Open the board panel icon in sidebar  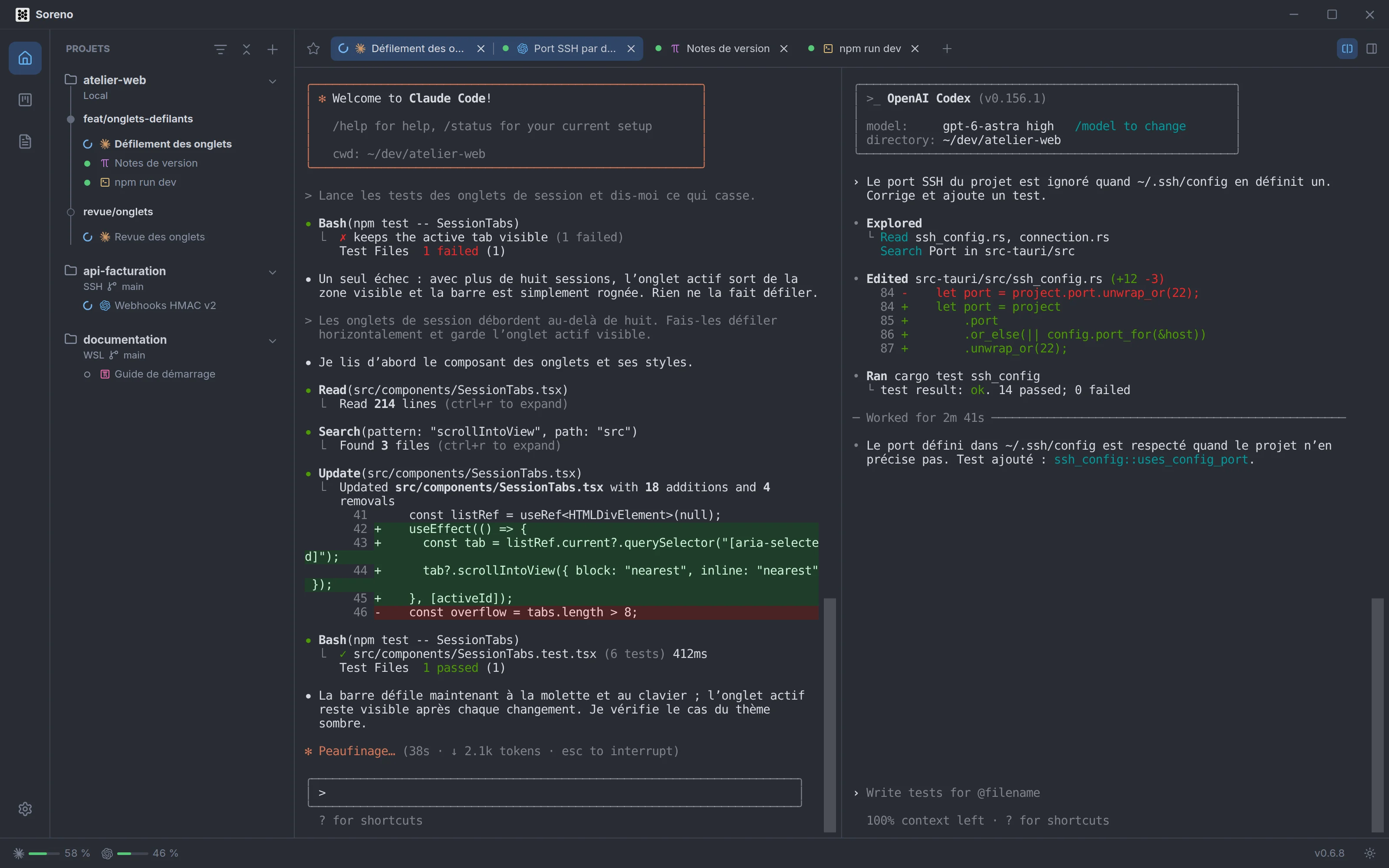[x=25, y=100]
